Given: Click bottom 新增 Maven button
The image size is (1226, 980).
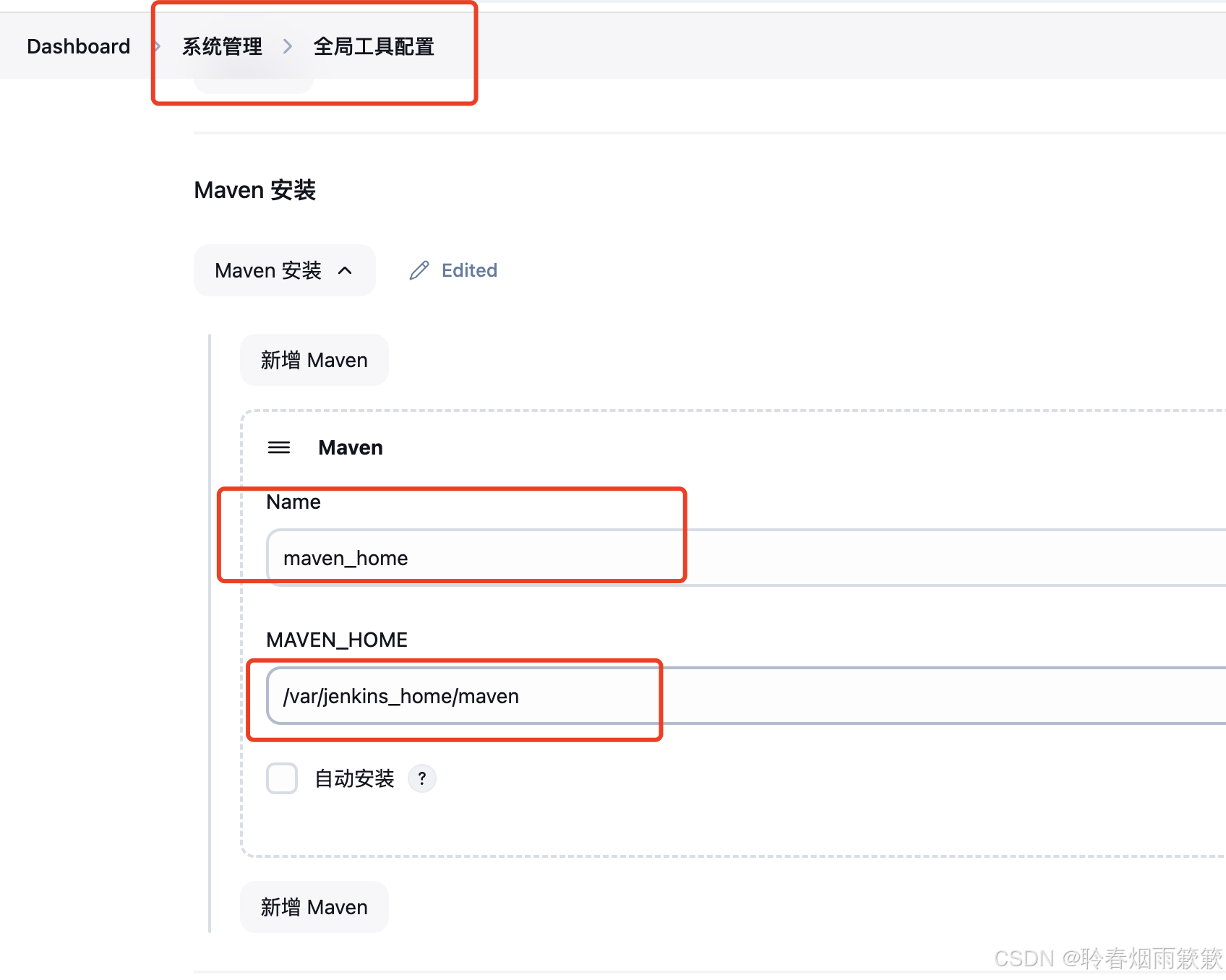Looking at the screenshot, I should click(314, 907).
